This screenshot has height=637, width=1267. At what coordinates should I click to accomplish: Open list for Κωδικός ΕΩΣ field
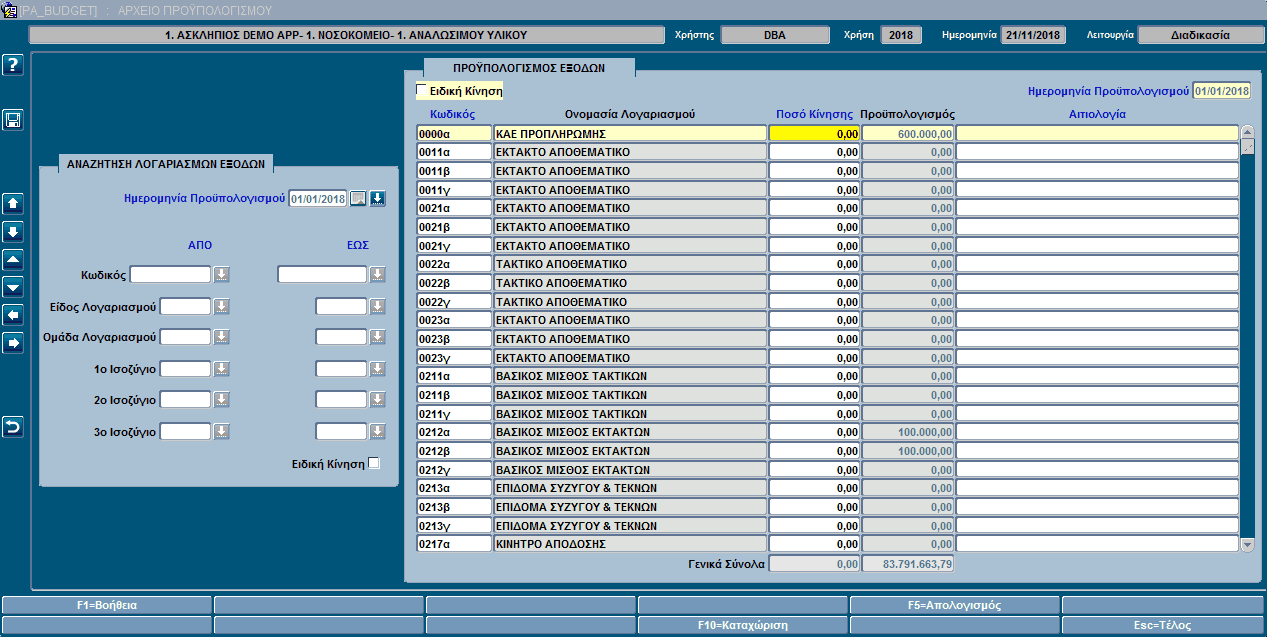[x=377, y=274]
